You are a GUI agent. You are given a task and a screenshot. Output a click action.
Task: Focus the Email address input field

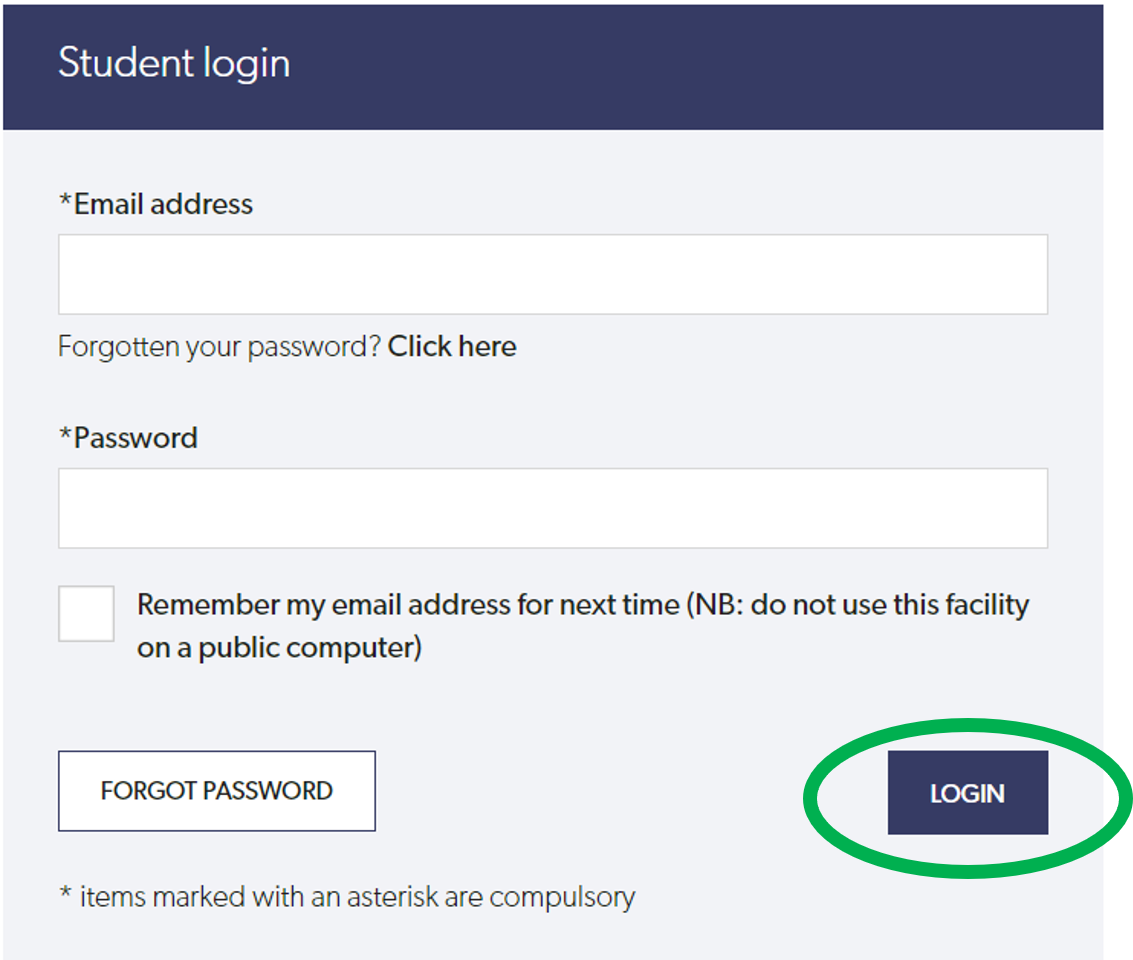[x=553, y=274]
